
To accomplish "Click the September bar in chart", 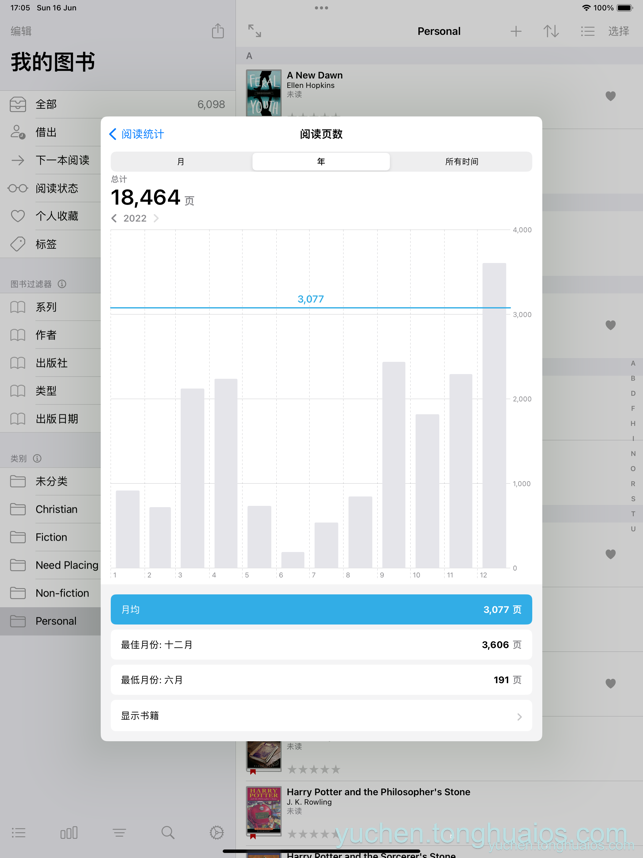I will pyautogui.click(x=393, y=465).
